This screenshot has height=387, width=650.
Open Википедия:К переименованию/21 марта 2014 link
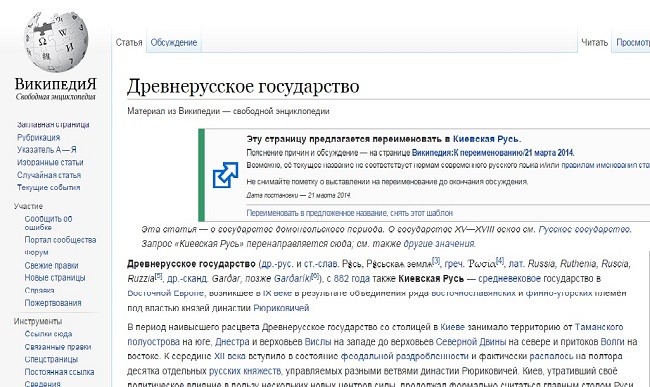tap(493, 152)
